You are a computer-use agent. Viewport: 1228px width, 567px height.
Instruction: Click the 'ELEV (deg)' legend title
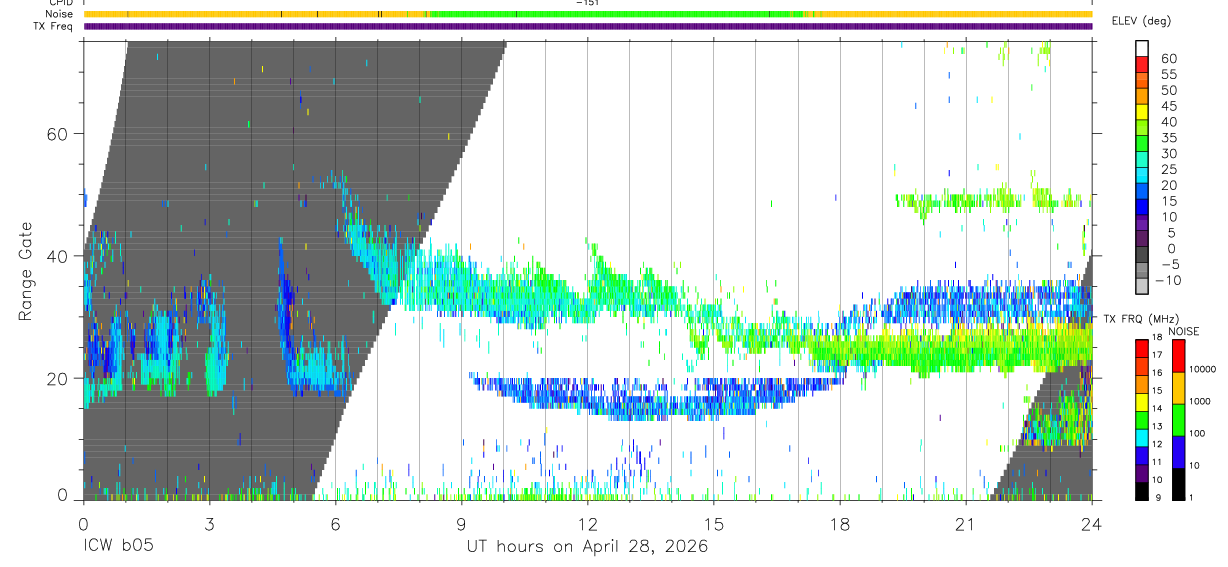(x=1141, y=21)
